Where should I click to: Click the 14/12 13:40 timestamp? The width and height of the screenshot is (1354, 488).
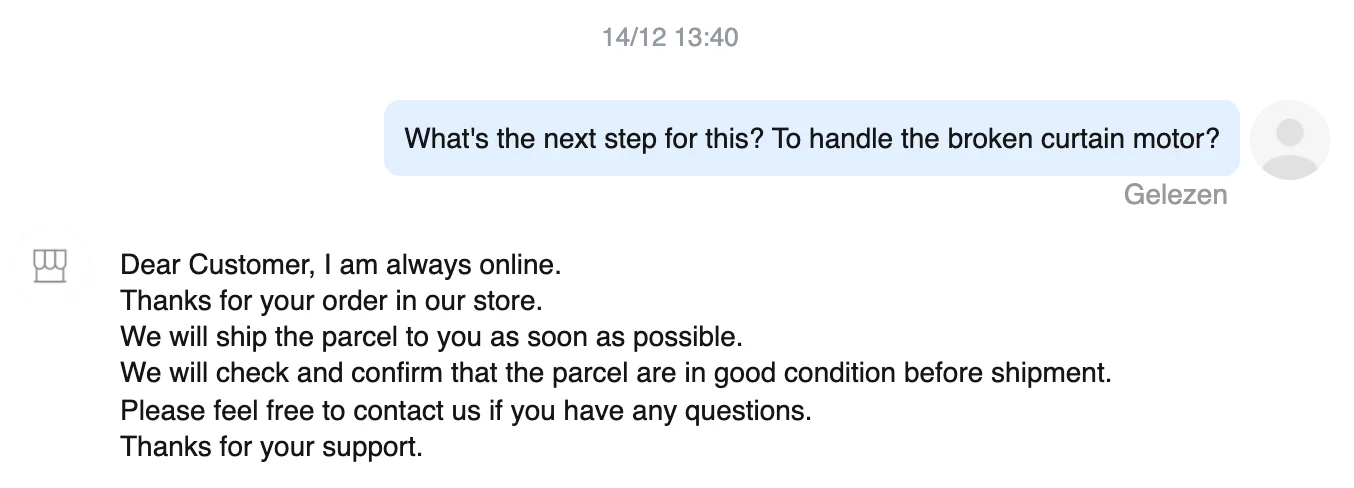[x=670, y=38]
